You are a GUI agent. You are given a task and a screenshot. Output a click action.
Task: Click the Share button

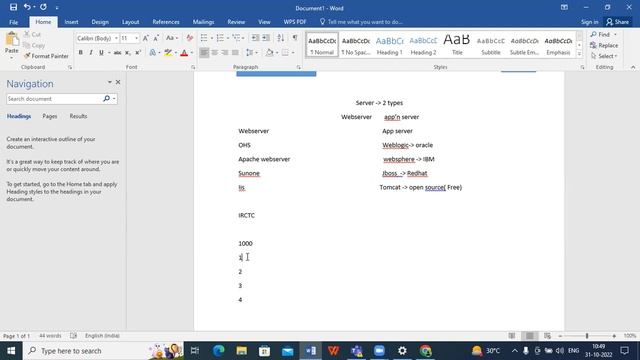pyautogui.click(x=618, y=22)
